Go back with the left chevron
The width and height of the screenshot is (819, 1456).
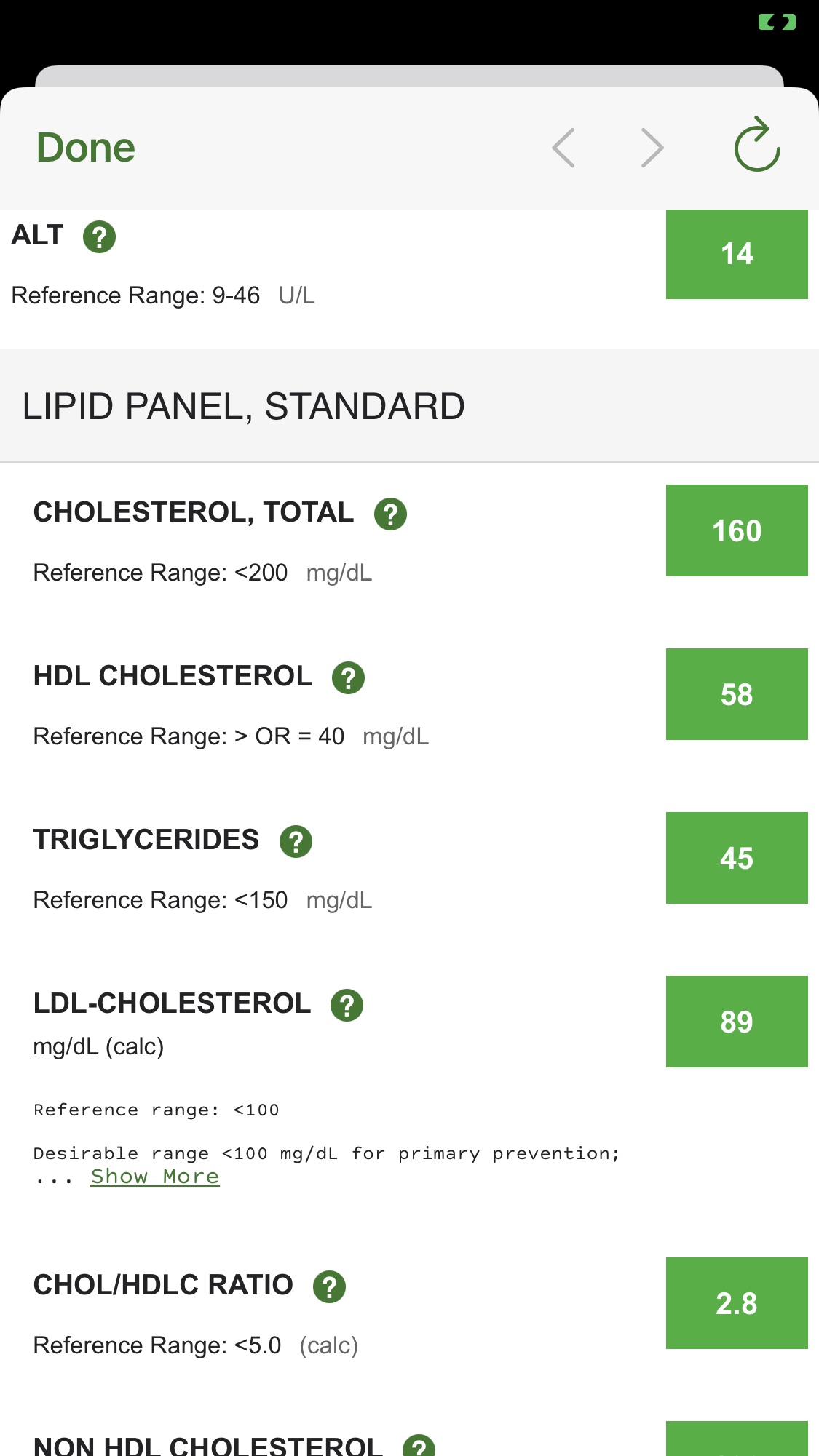coord(563,148)
